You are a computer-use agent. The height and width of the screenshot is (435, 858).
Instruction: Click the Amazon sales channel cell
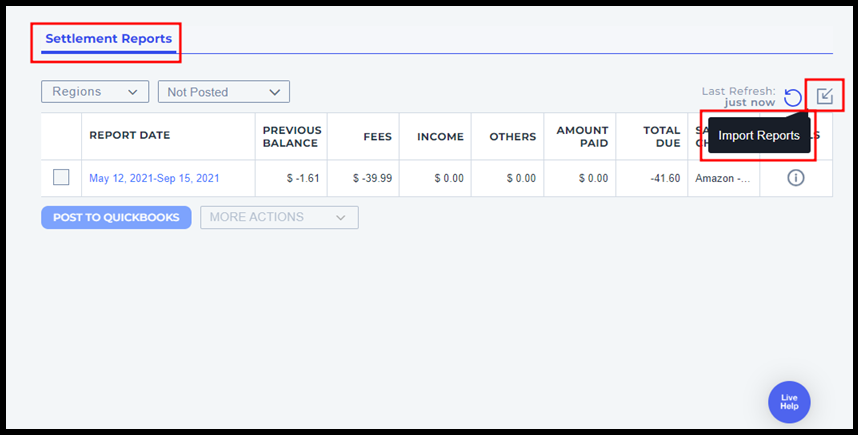click(x=722, y=178)
